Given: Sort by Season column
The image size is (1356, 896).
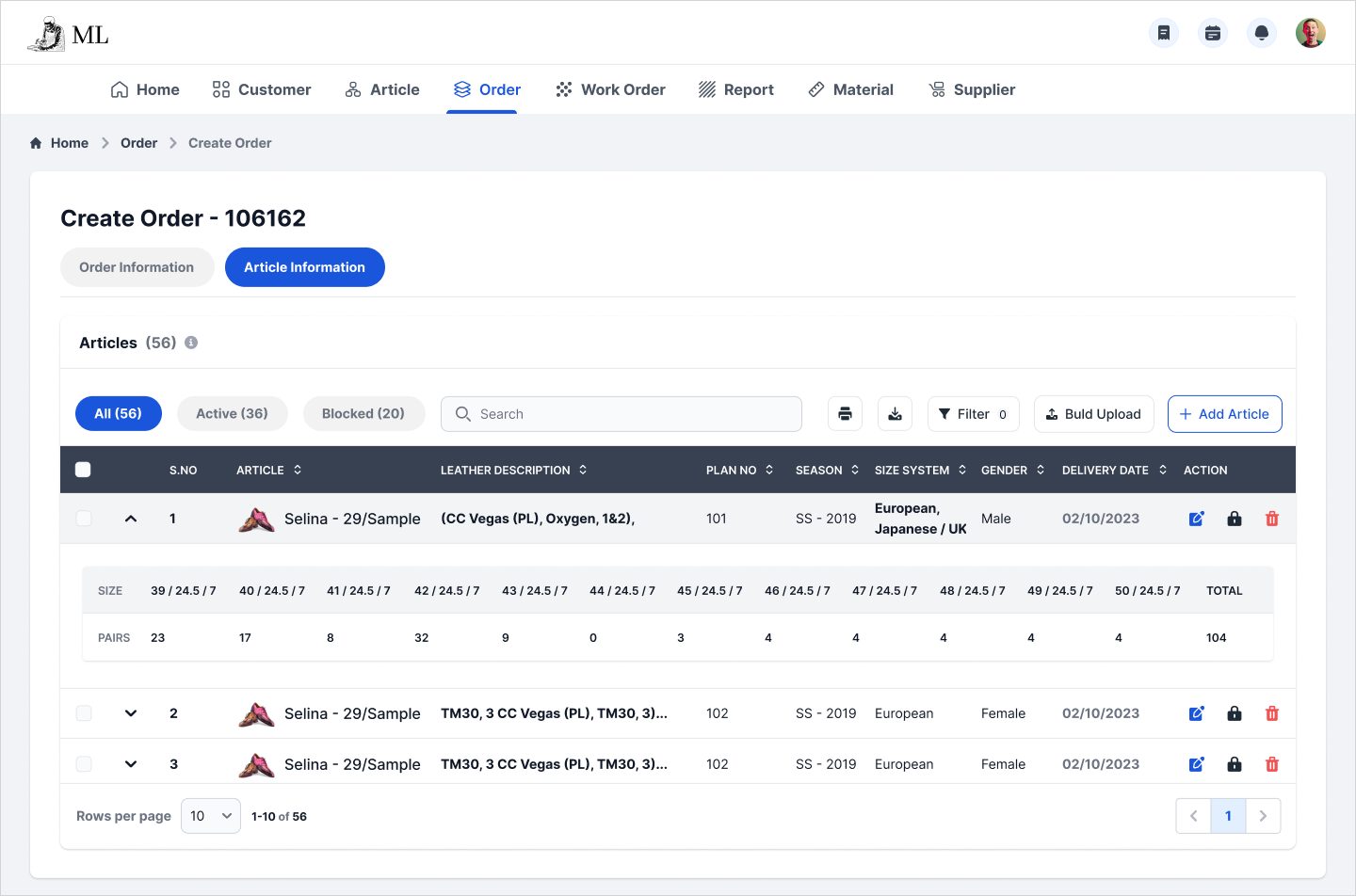Looking at the screenshot, I should point(855,470).
